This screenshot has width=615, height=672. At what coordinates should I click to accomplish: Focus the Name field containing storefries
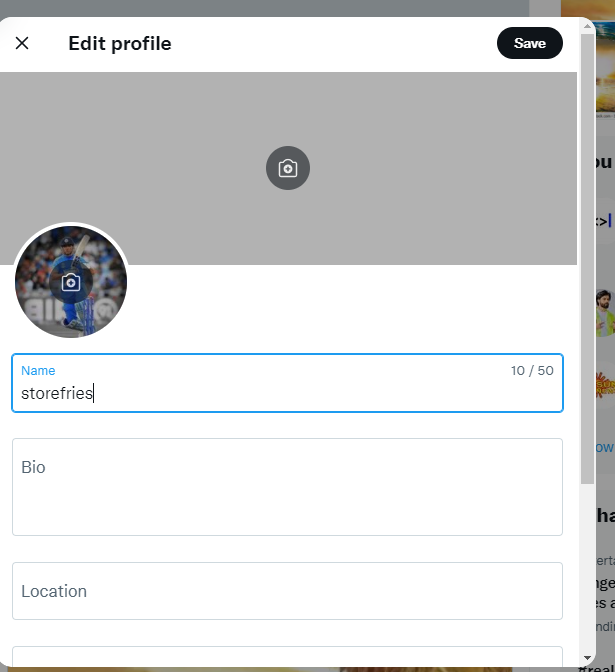coord(287,383)
